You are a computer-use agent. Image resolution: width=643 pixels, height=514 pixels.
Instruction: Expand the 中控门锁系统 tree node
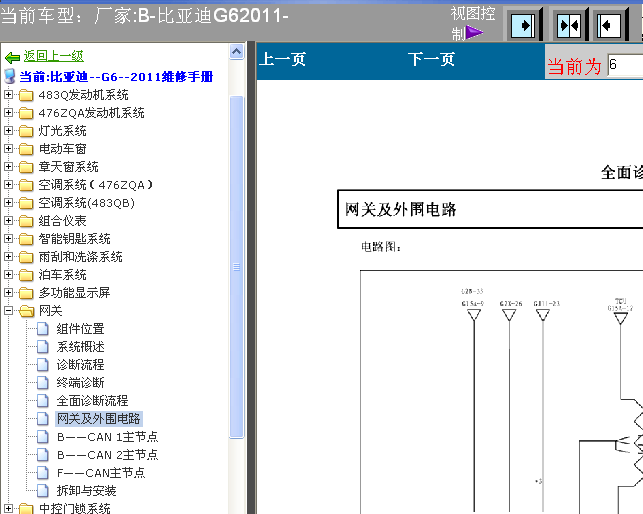pos(8,508)
